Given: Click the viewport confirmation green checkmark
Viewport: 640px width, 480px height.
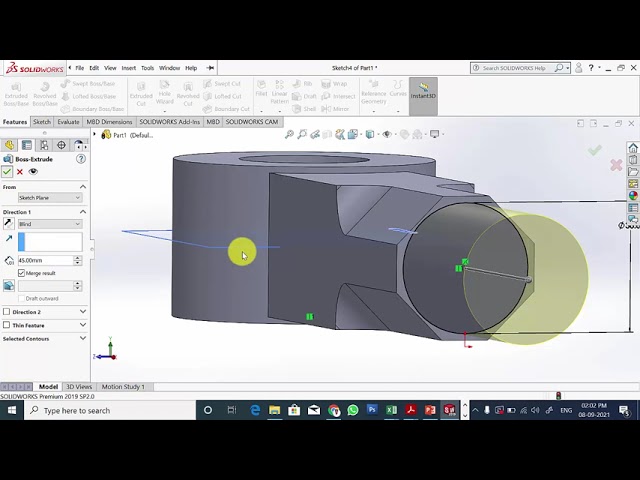Looking at the screenshot, I should point(595,150).
